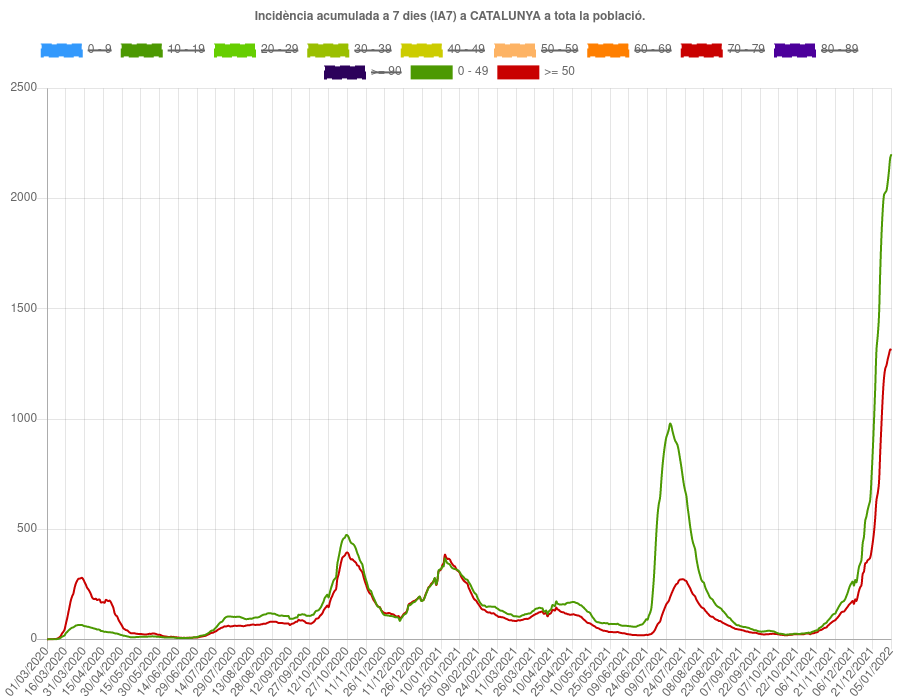Click the red line peak in March 2020

(81, 577)
